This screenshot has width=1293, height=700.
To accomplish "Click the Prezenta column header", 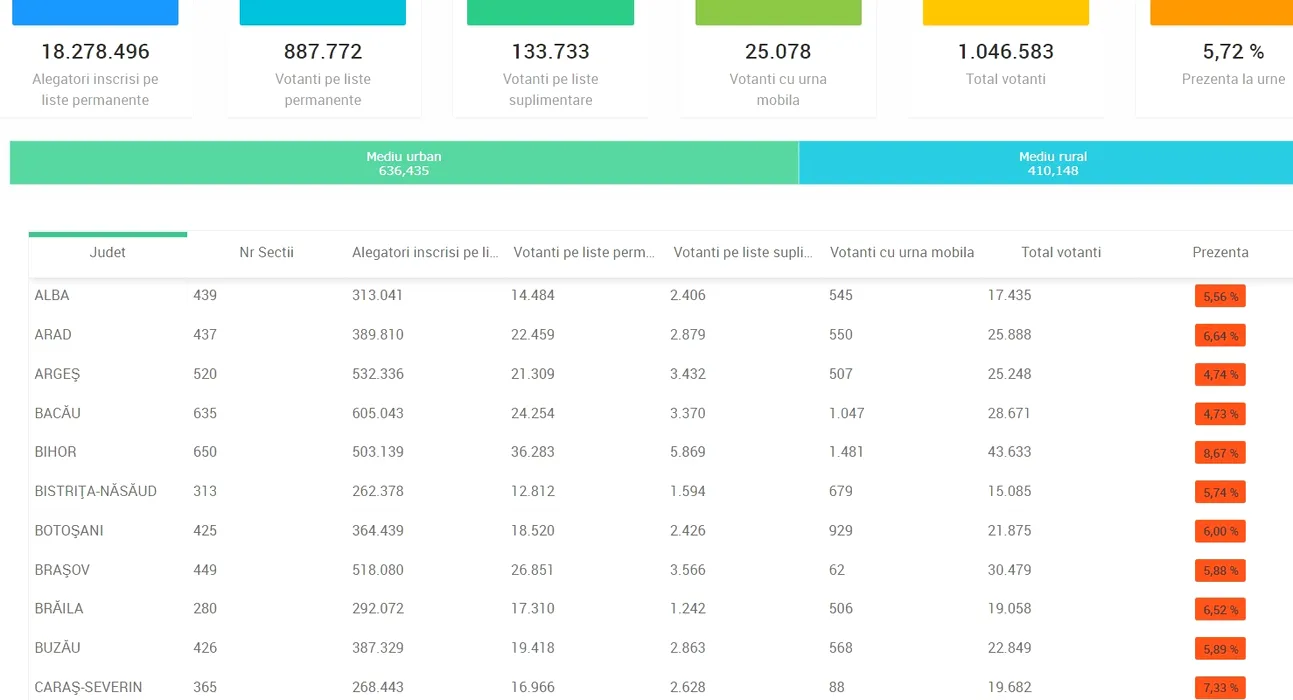I will (1220, 252).
